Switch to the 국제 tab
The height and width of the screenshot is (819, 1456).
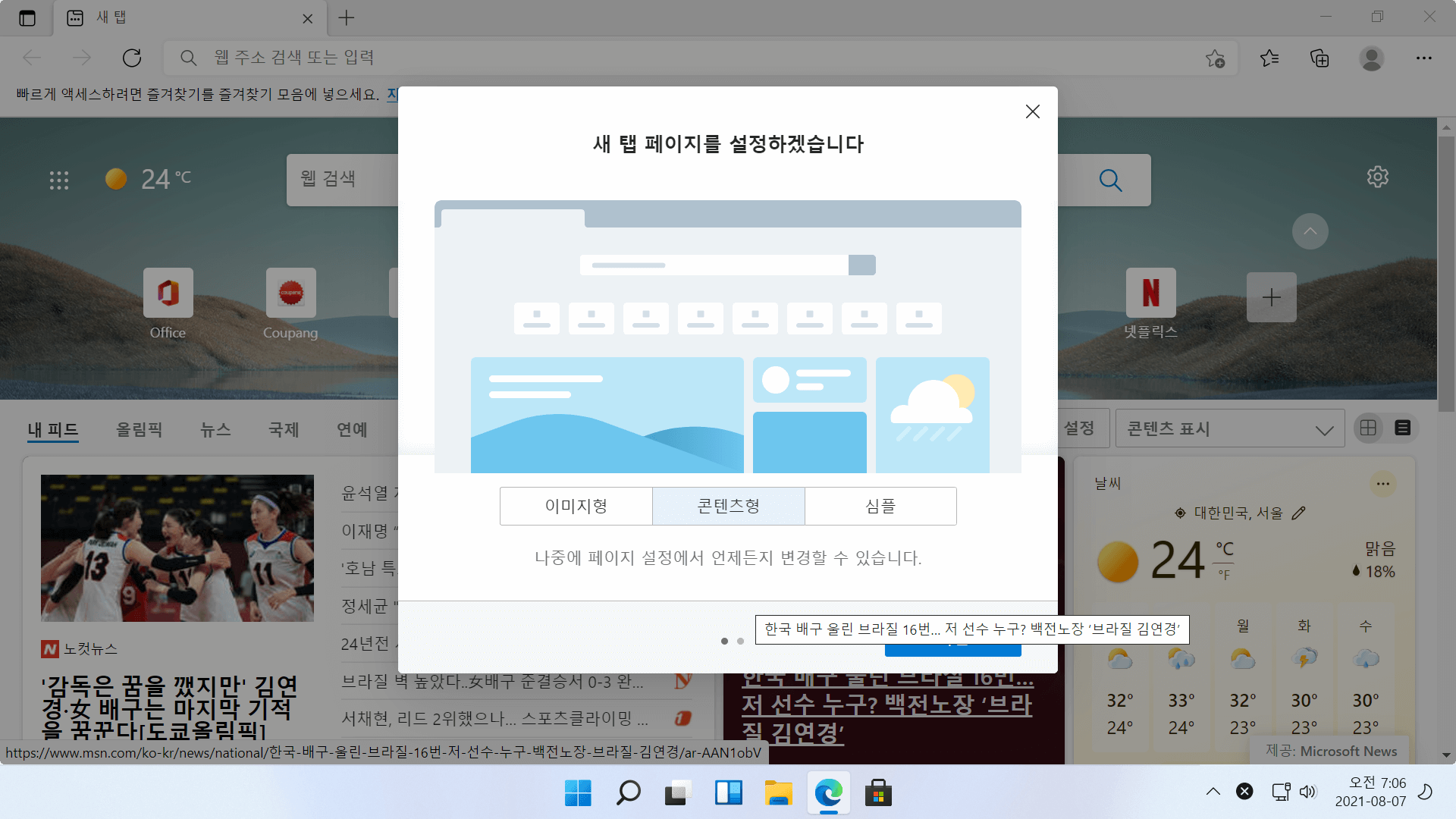click(284, 429)
